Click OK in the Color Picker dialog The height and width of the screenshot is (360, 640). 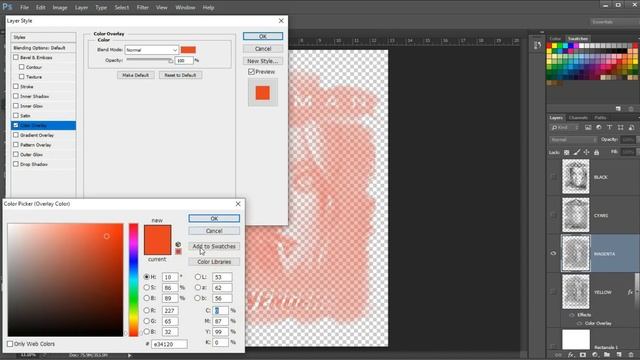[214, 218]
